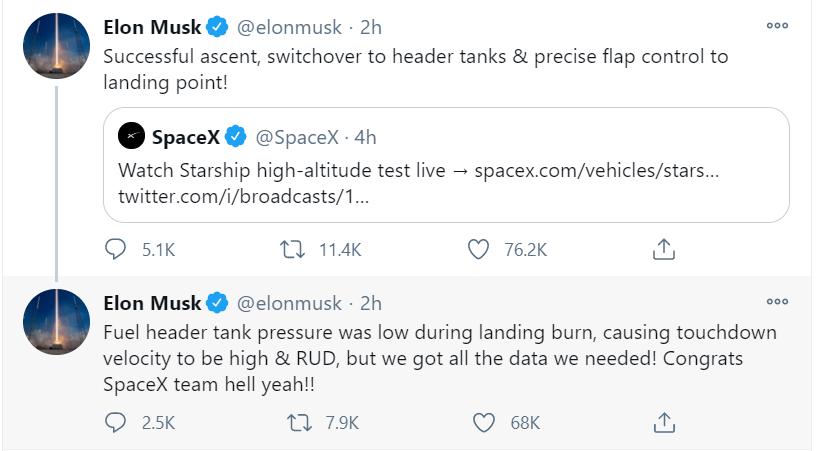Open the quoted SpaceX tweet's 4h timestamp
Screen dimensions: 818x451
click(364, 137)
